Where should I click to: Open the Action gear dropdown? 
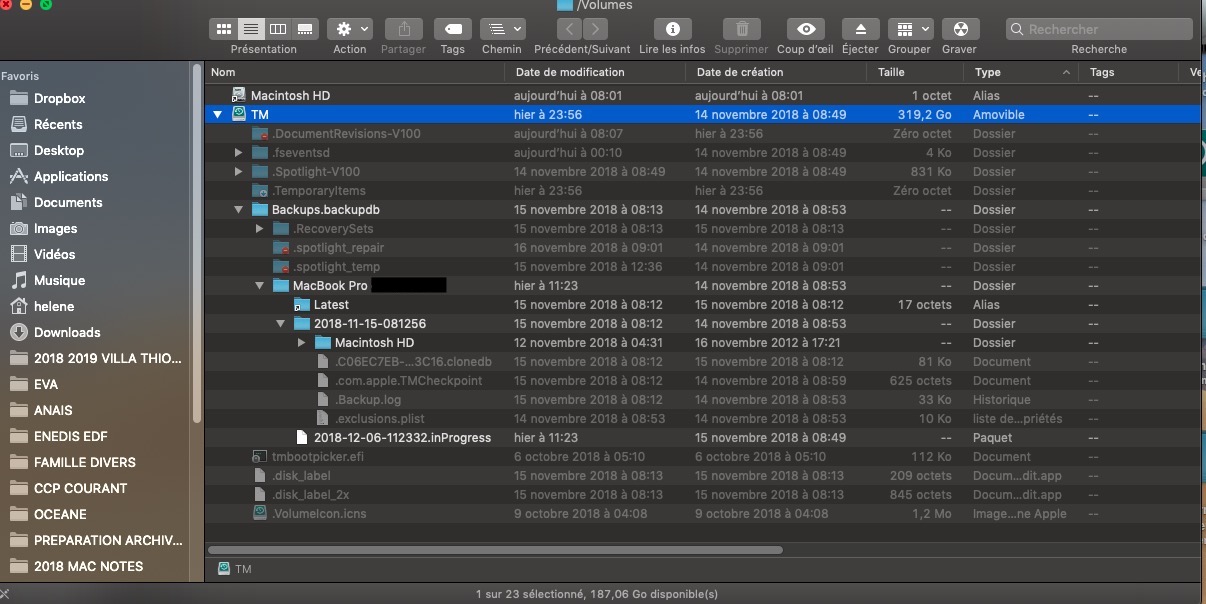[350, 29]
